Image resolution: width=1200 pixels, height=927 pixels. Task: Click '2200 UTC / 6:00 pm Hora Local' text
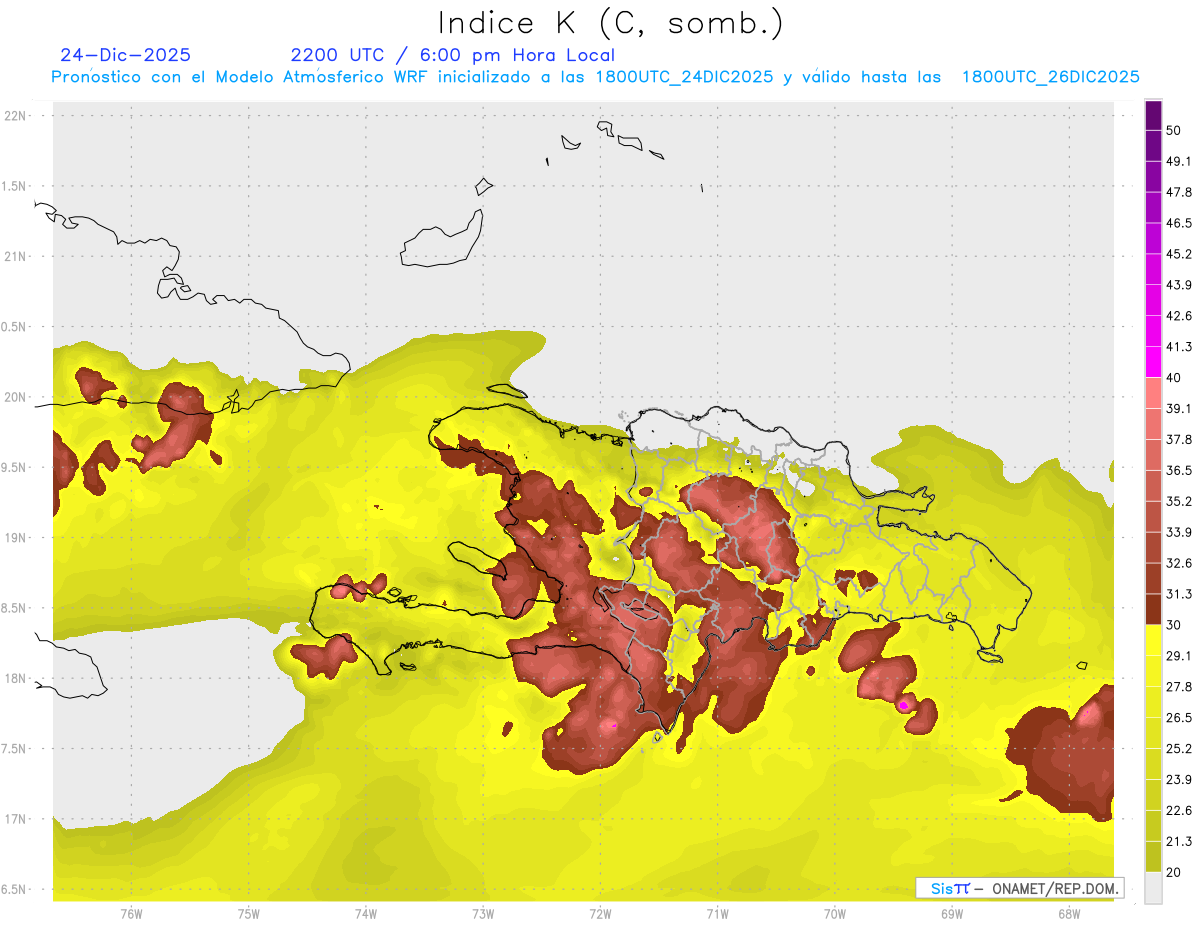click(453, 55)
